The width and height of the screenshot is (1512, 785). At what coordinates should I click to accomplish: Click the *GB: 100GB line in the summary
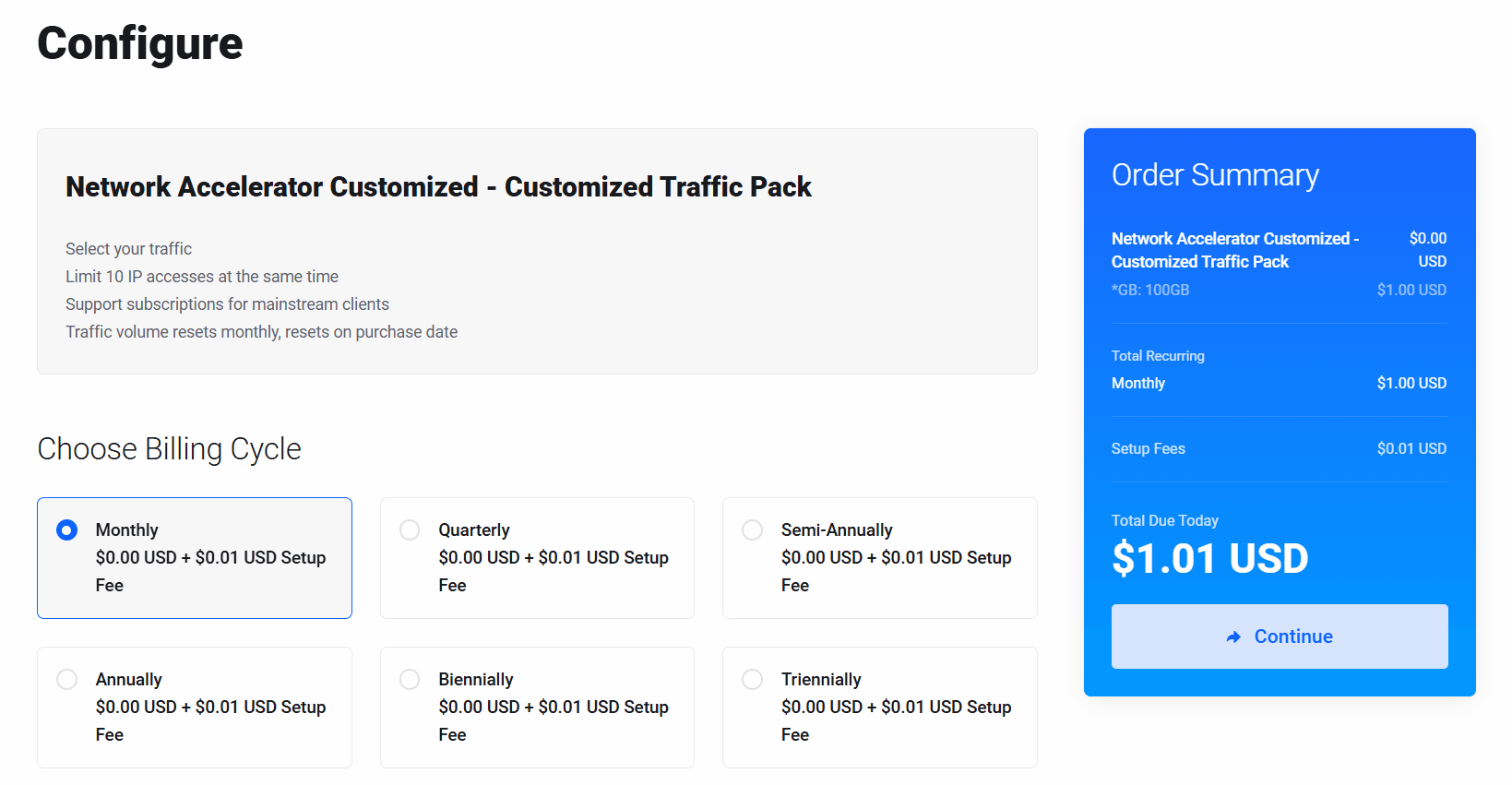1150,291
